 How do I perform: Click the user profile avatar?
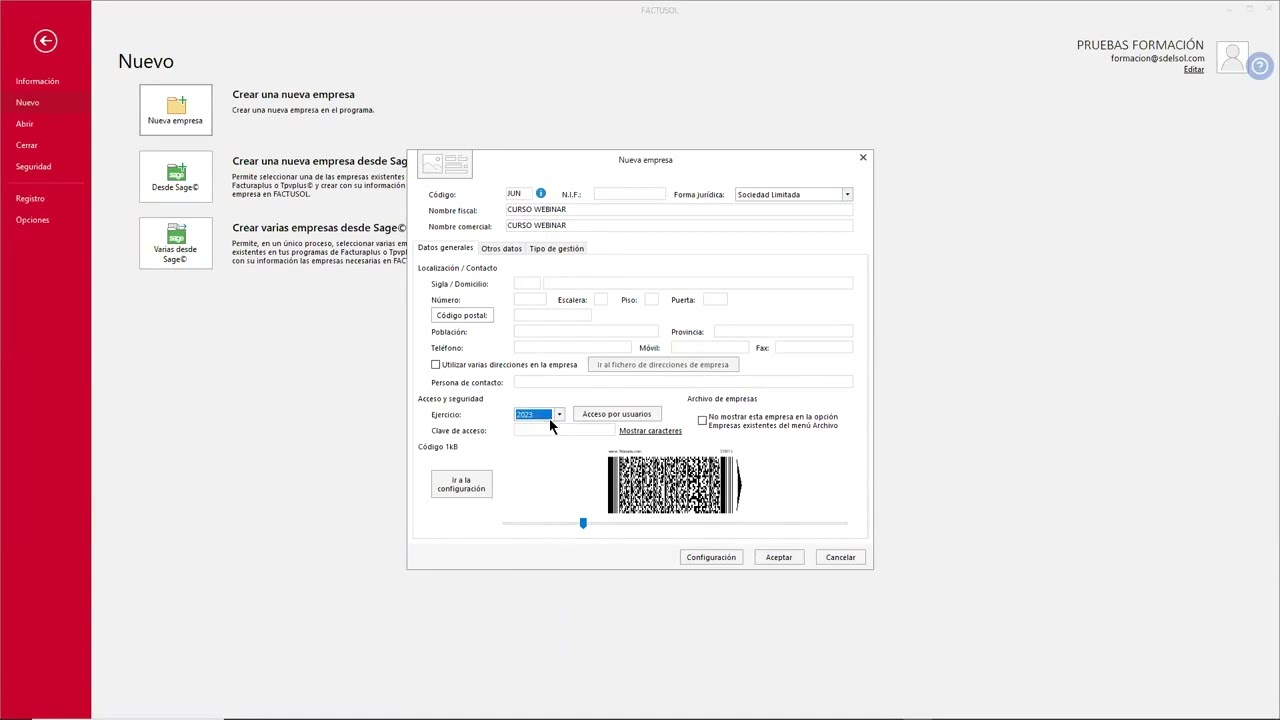(1232, 58)
